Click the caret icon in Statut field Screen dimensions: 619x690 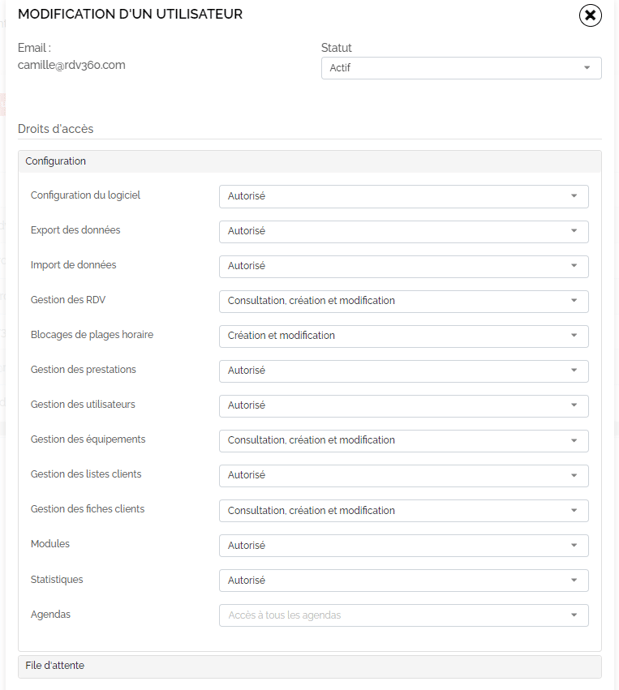point(586,68)
